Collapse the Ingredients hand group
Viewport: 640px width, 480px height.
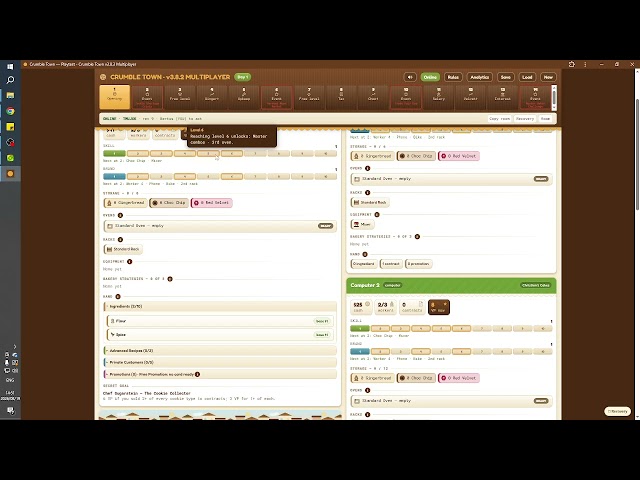[220, 306]
